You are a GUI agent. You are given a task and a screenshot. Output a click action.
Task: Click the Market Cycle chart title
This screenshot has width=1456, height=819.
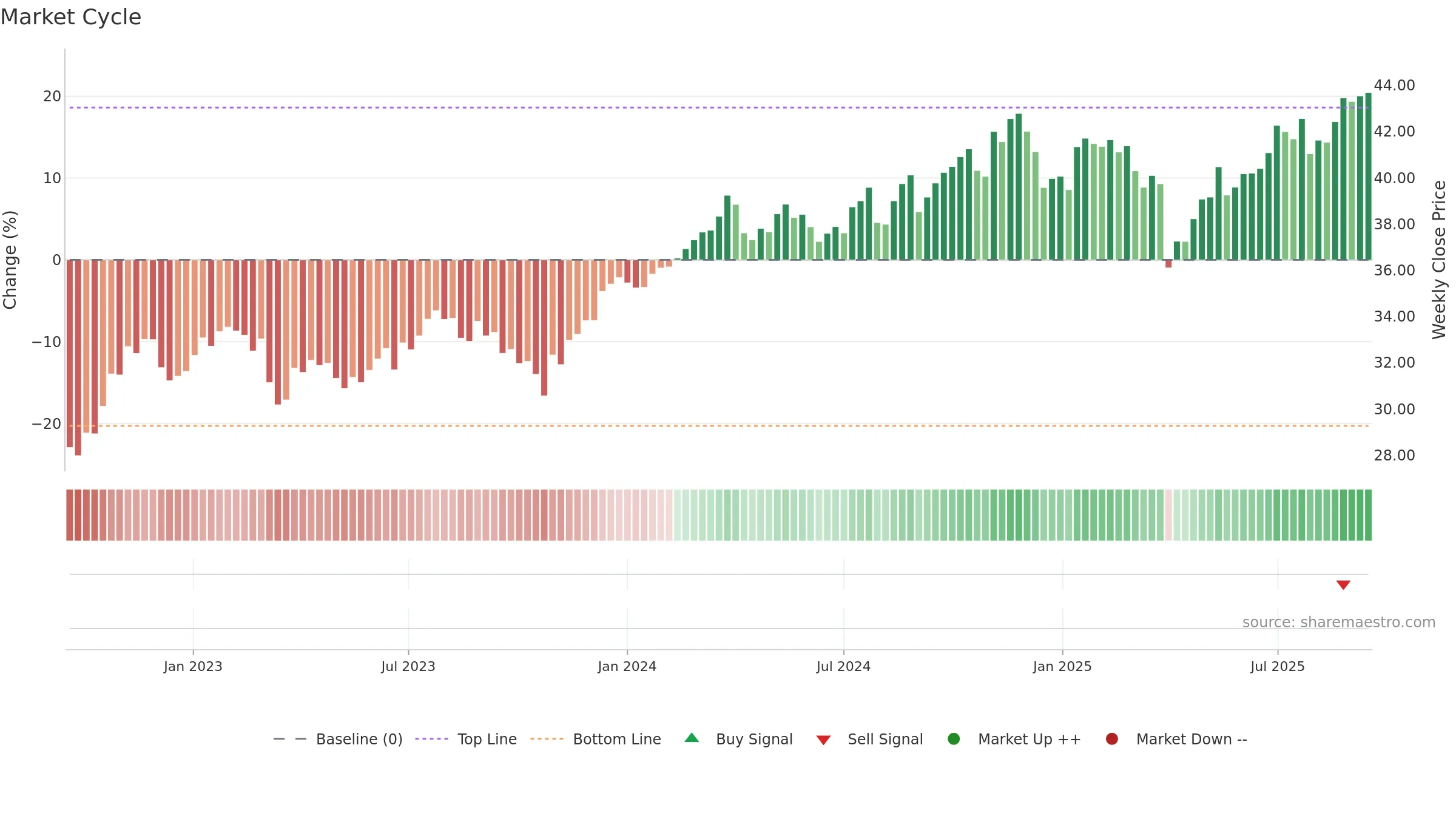(71, 17)
